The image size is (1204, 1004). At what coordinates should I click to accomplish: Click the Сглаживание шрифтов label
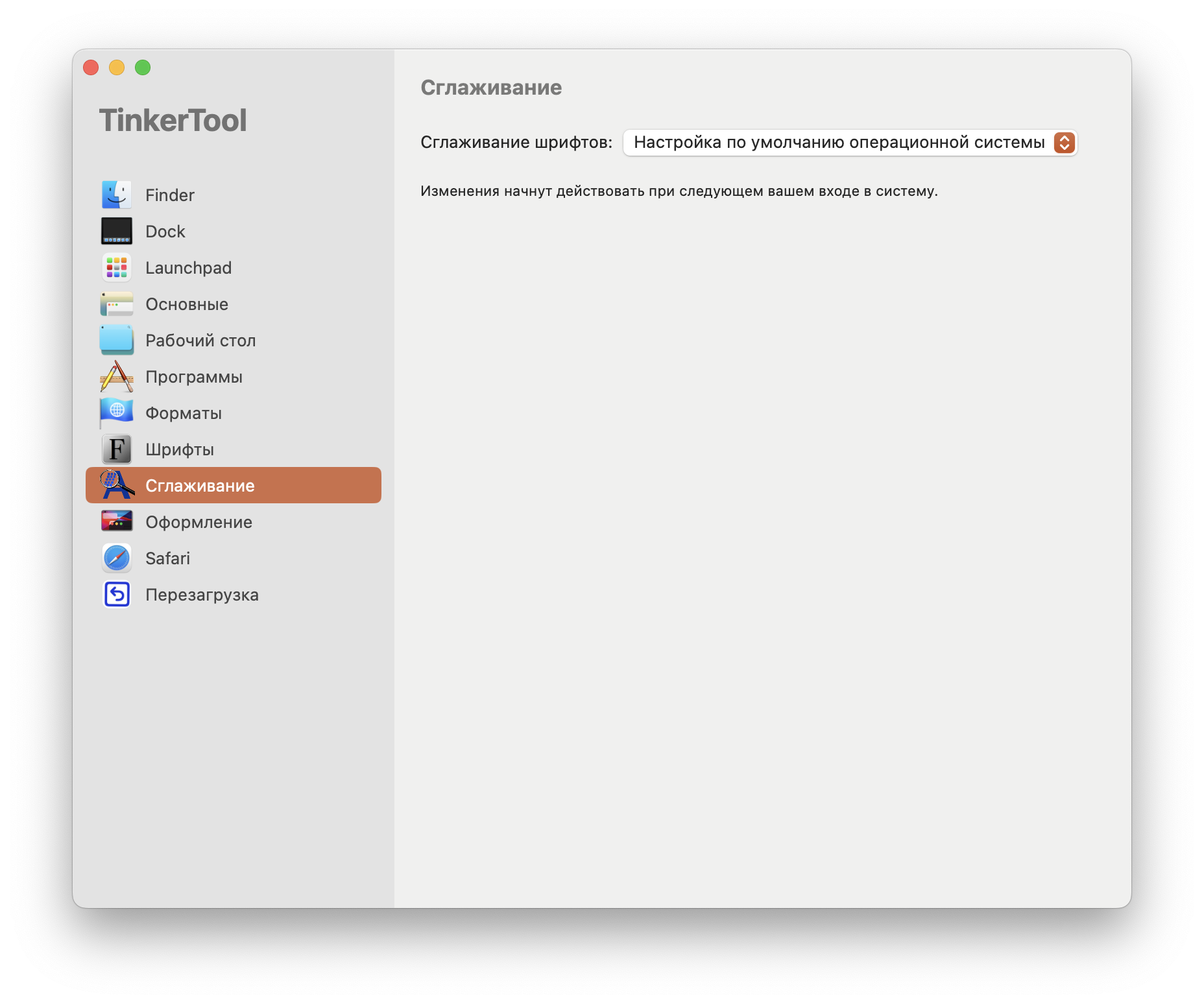516,143
